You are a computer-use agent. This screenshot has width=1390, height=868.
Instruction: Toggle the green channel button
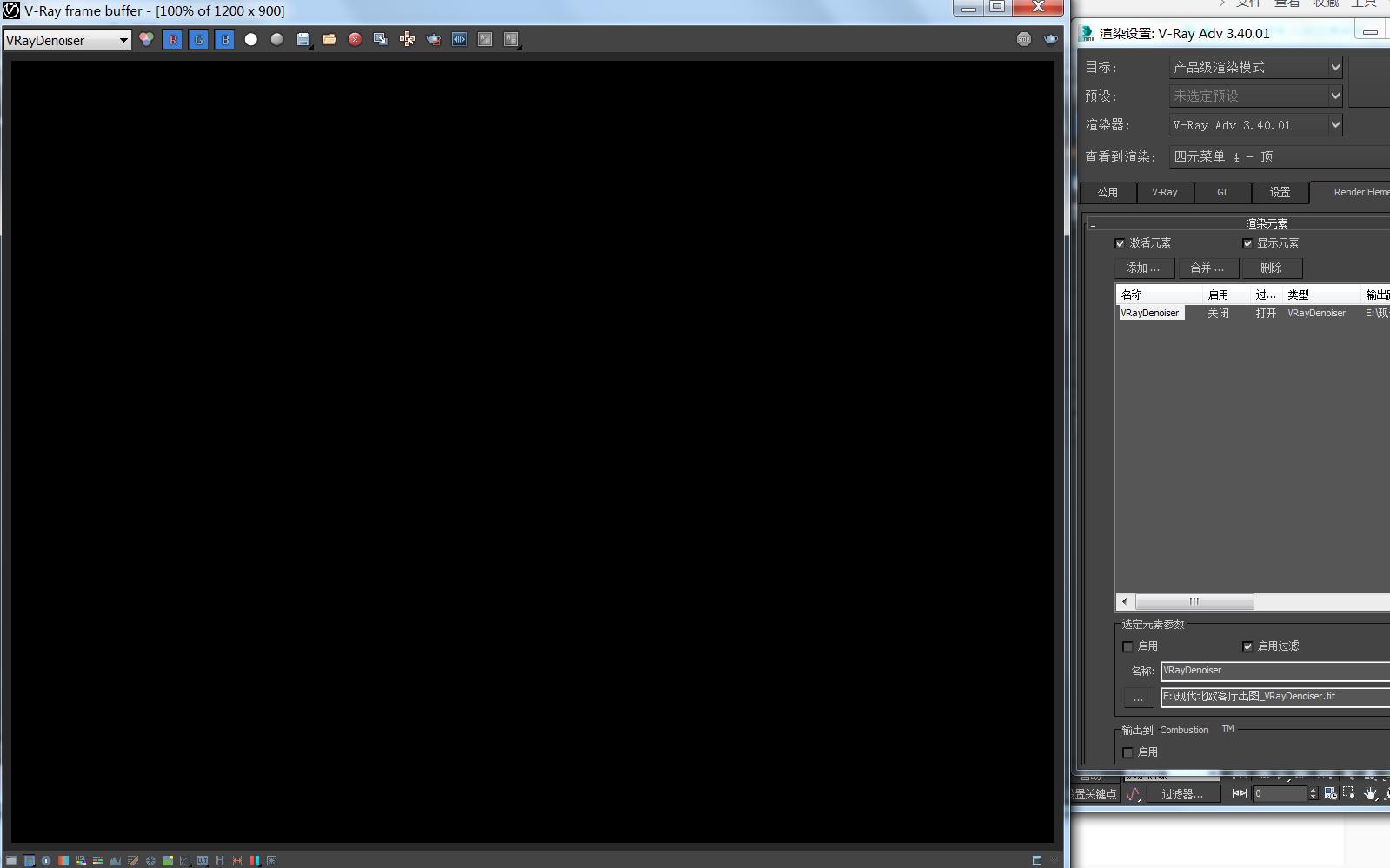[x=198, y=39]
